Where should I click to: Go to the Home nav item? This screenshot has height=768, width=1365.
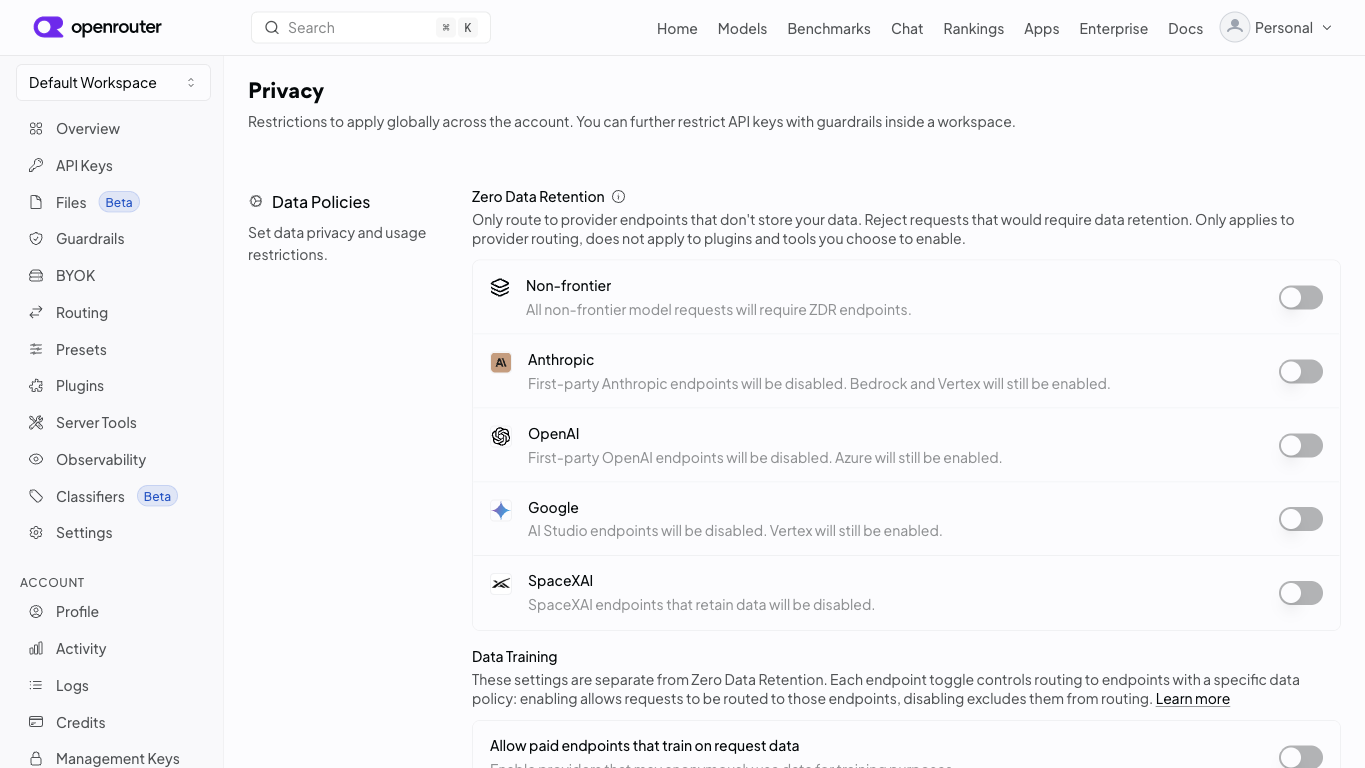(x=677, y=28)
